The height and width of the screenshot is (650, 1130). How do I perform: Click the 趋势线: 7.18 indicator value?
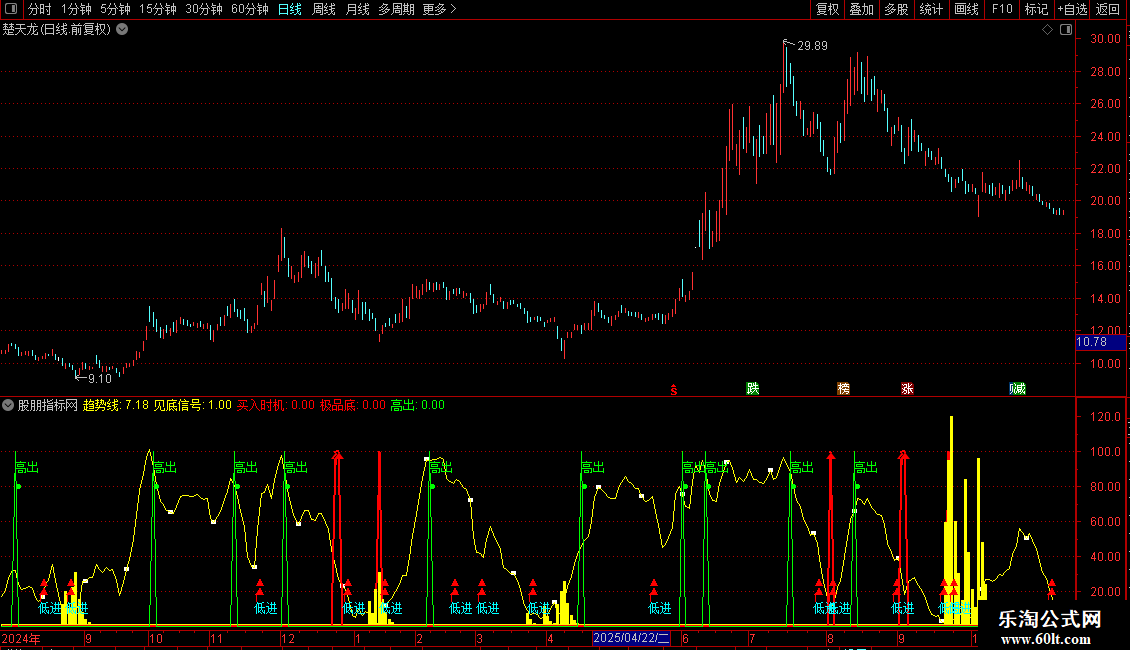click(x=115, y=405)
